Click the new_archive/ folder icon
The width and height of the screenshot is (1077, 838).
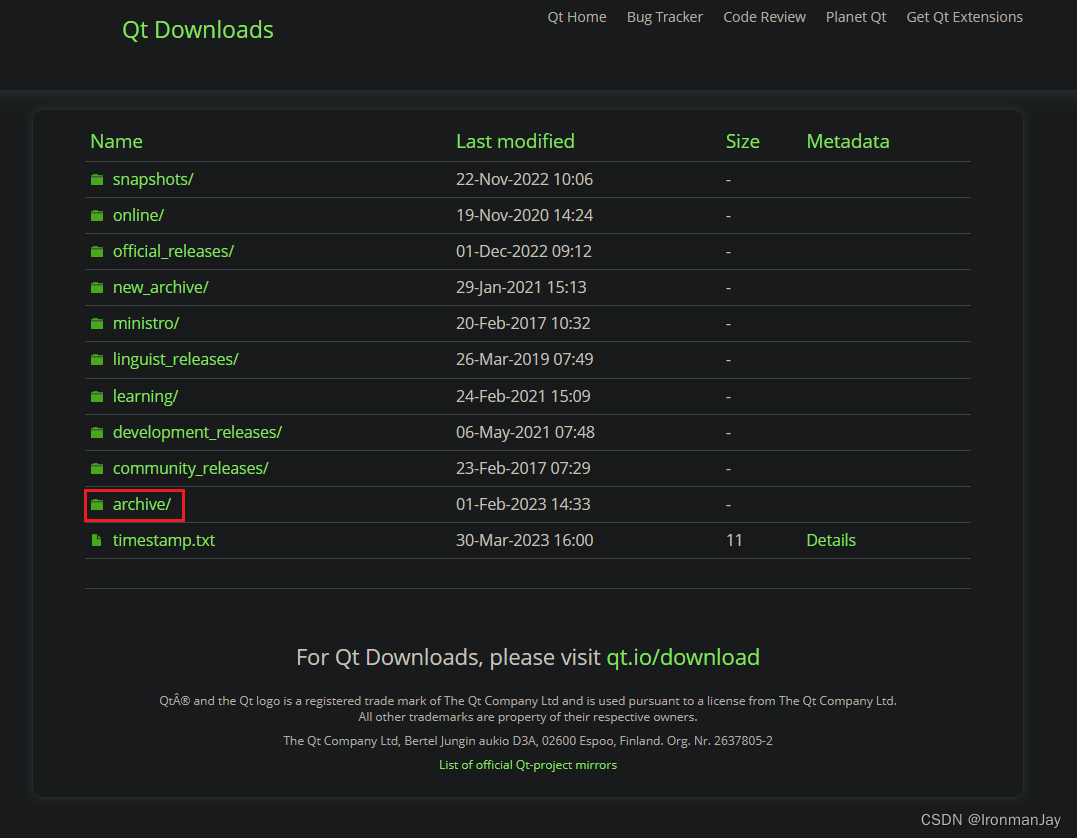(x=97, y=287)
